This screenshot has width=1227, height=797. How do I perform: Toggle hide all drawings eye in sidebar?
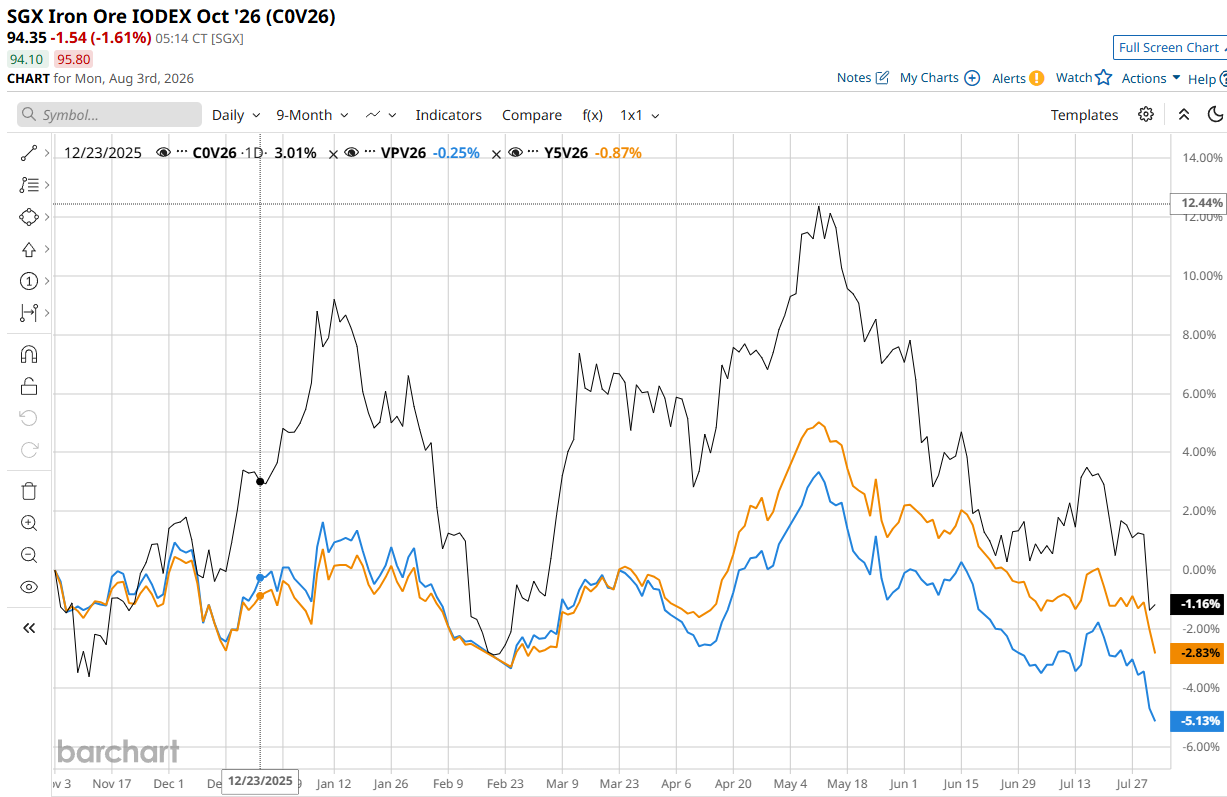[x=28, y=587]
